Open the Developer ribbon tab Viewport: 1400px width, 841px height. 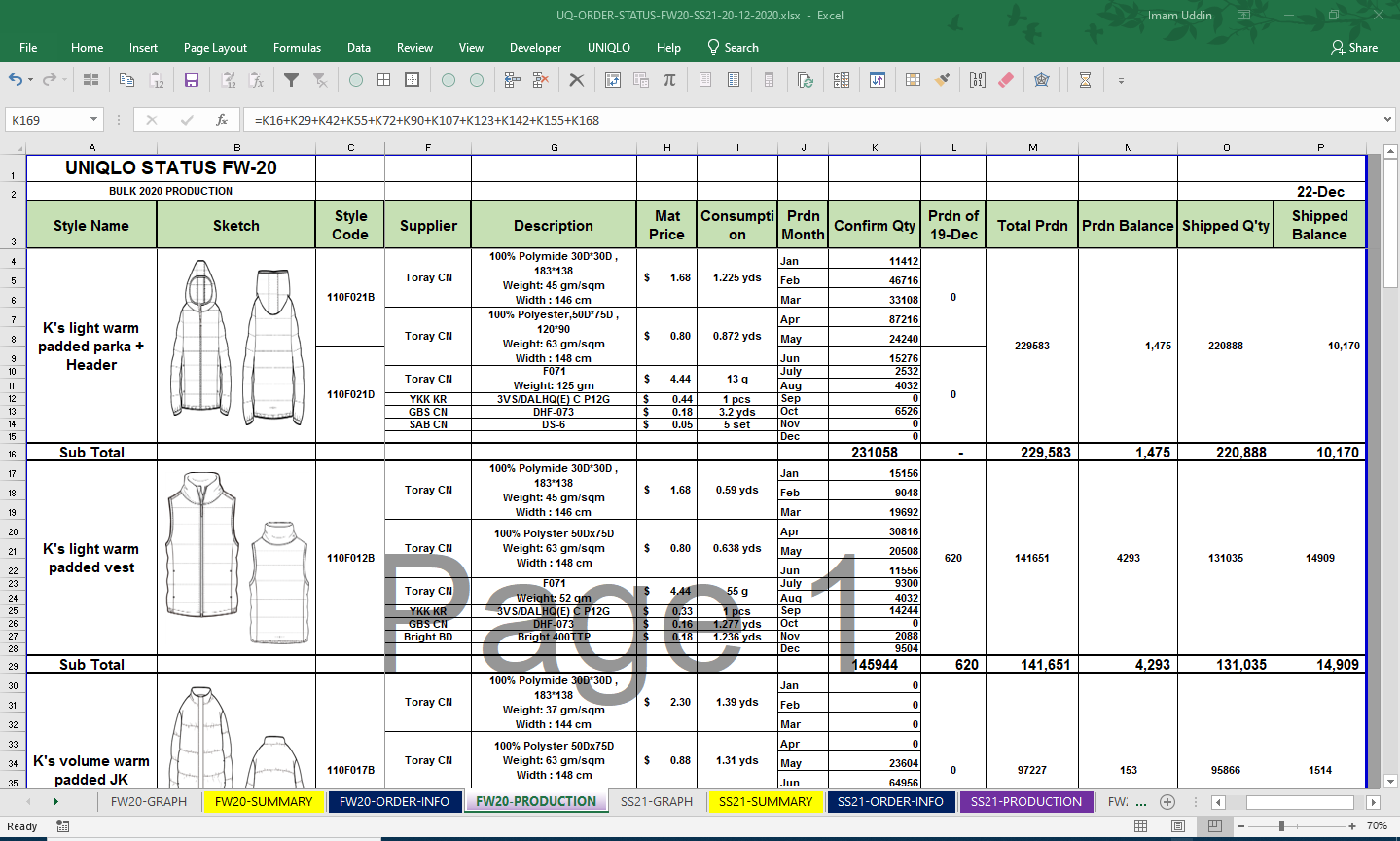[x=535, y=47]
